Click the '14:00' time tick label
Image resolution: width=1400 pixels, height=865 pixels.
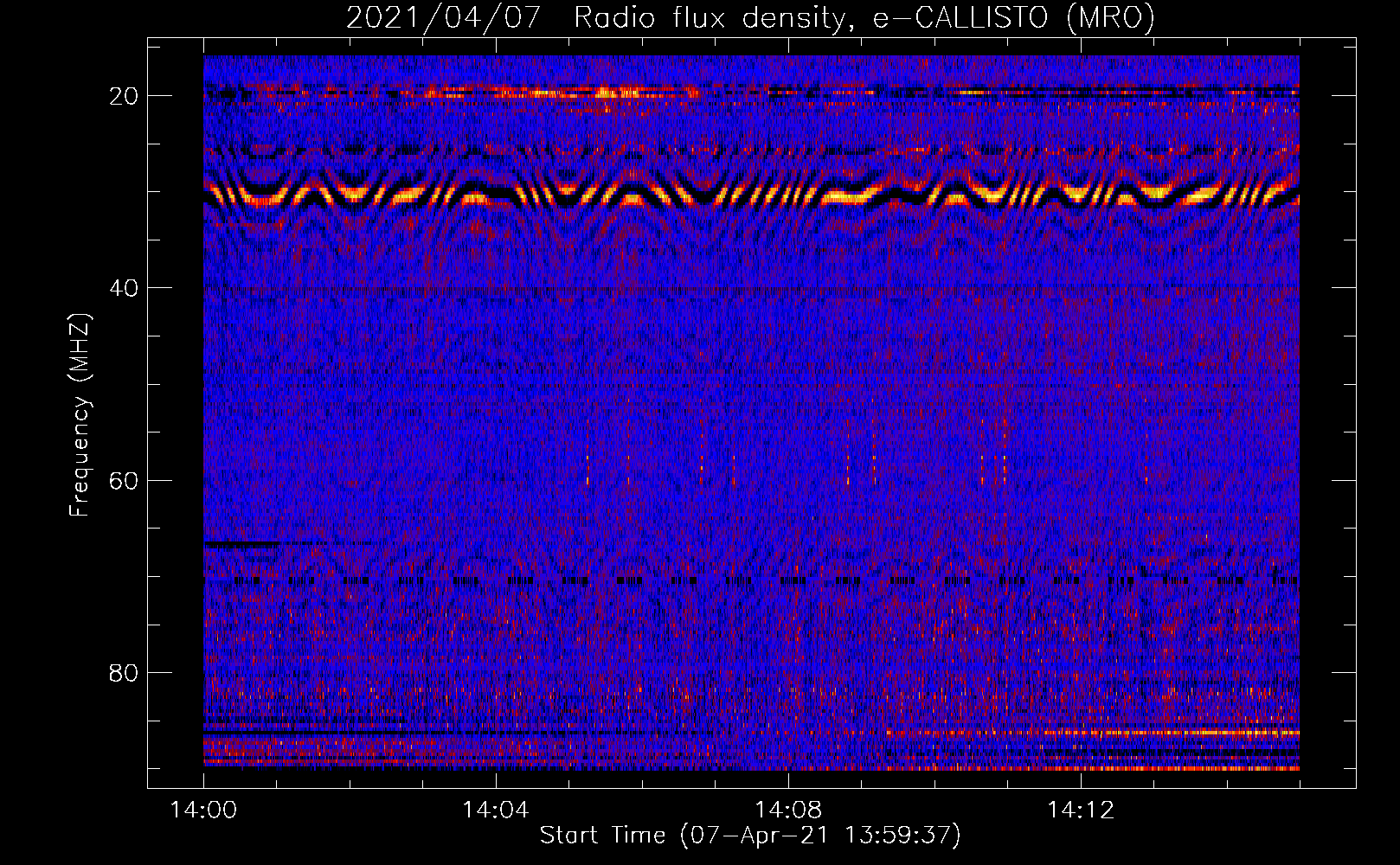point(203,811)
